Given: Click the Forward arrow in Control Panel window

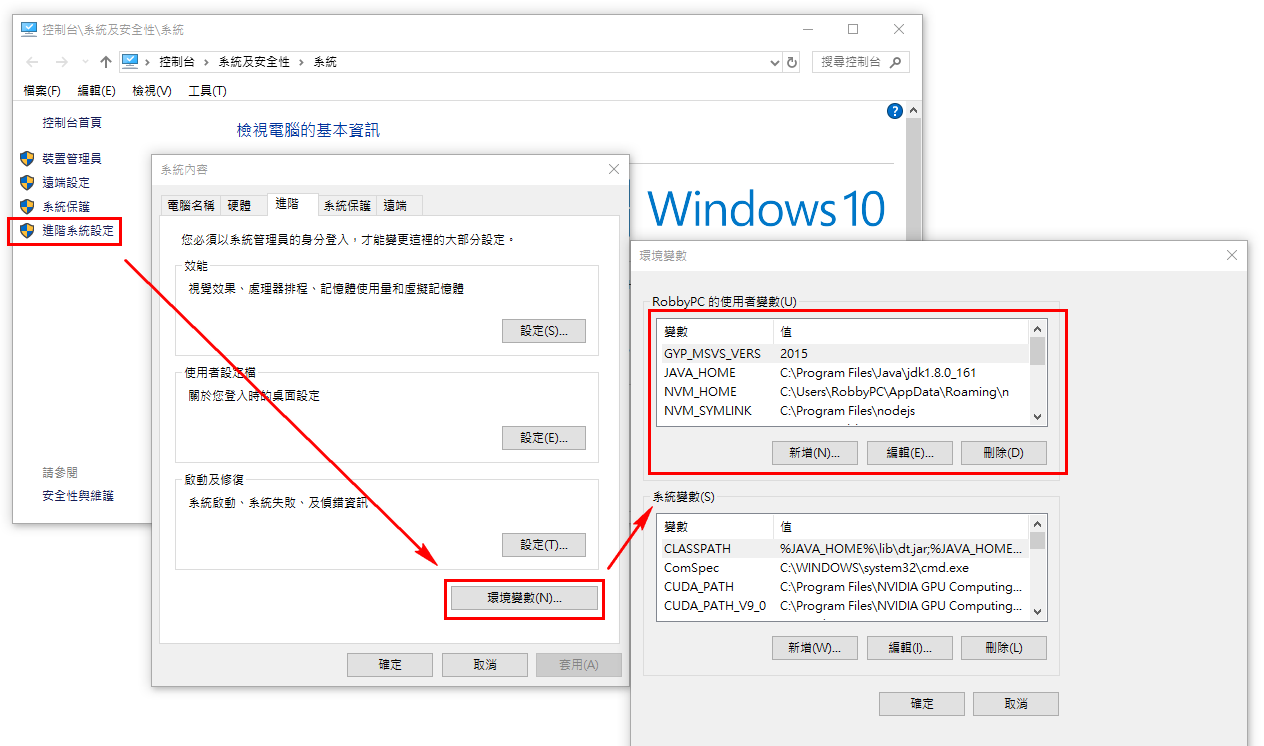Looking at the screenshot, I should 61,62.
